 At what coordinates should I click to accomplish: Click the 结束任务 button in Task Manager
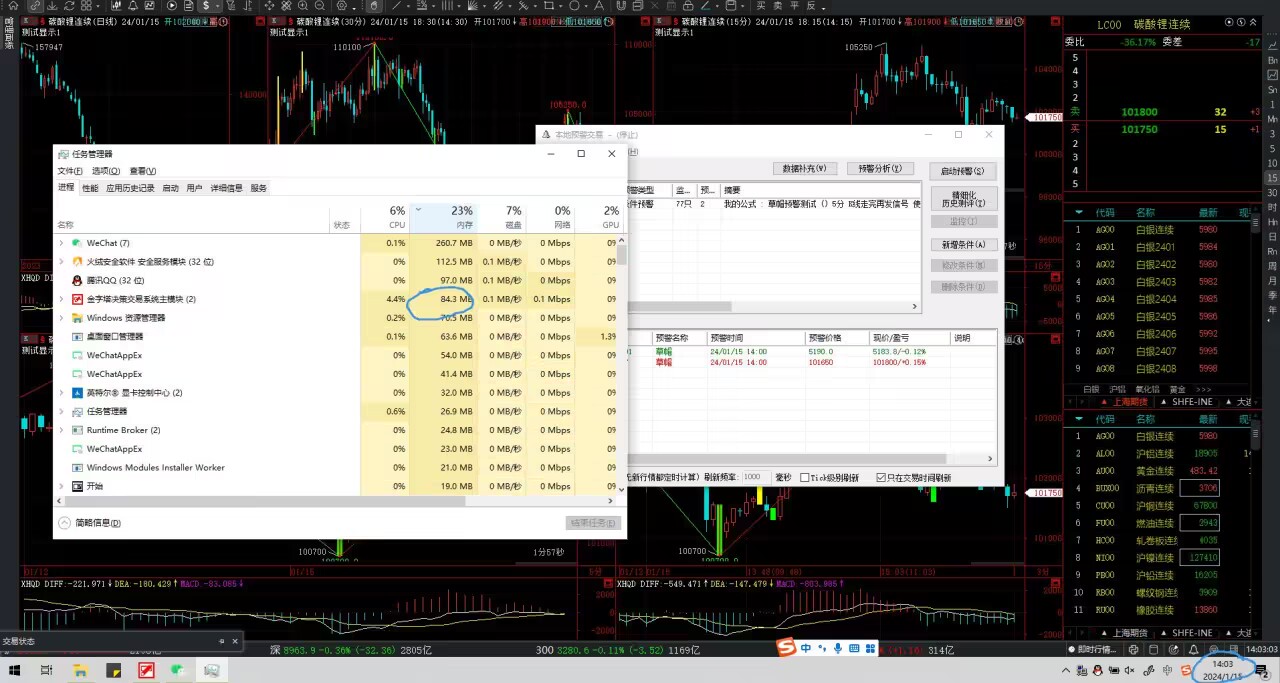594,523
